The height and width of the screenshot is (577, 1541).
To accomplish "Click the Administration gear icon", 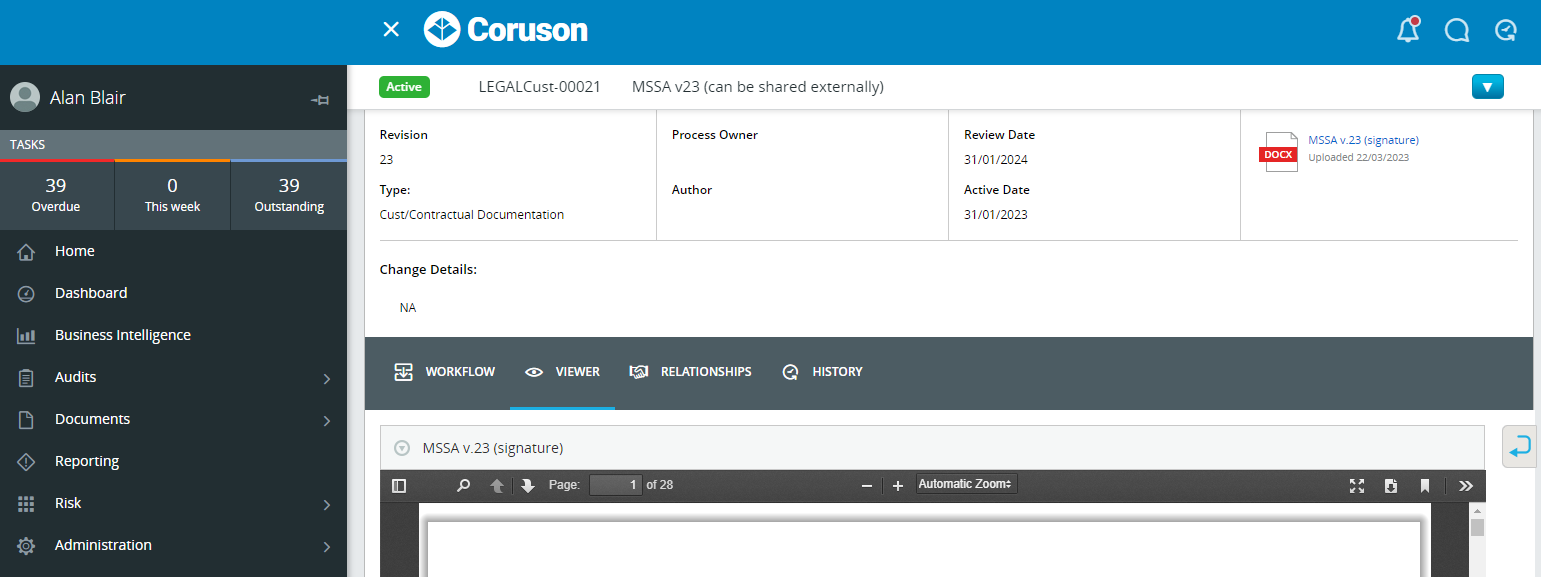I will [27, 545].
